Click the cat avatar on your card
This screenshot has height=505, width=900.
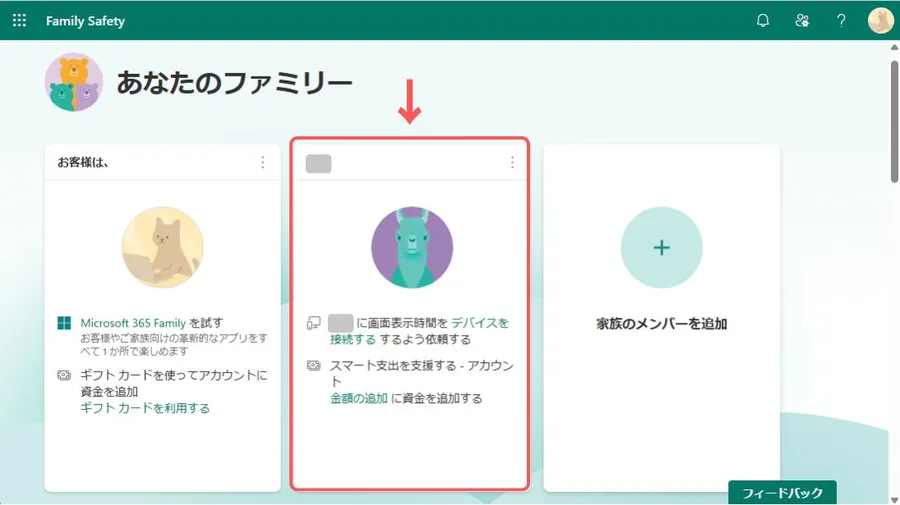pos(162,248)
